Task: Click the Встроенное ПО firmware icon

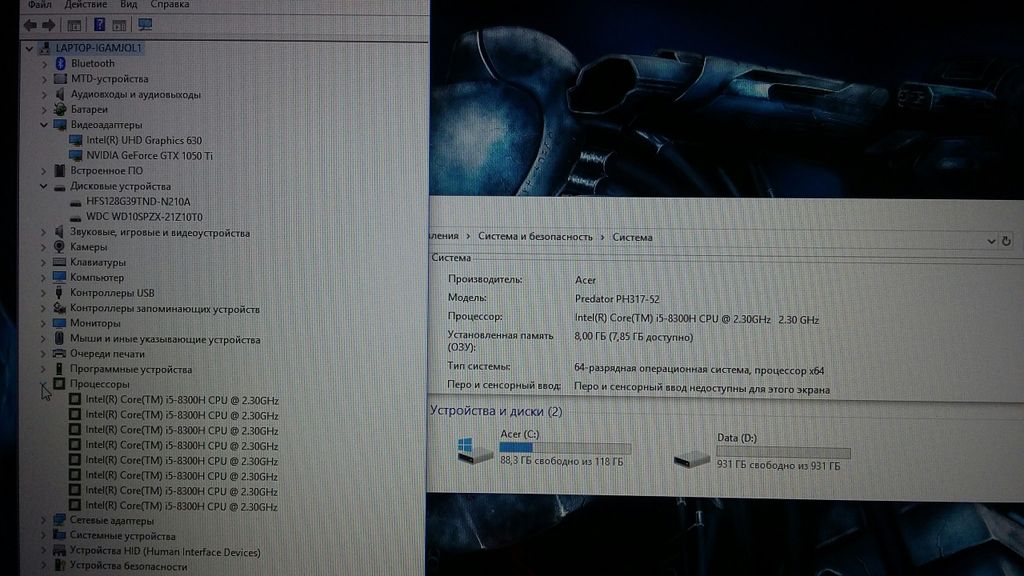Action: point(59,170)
